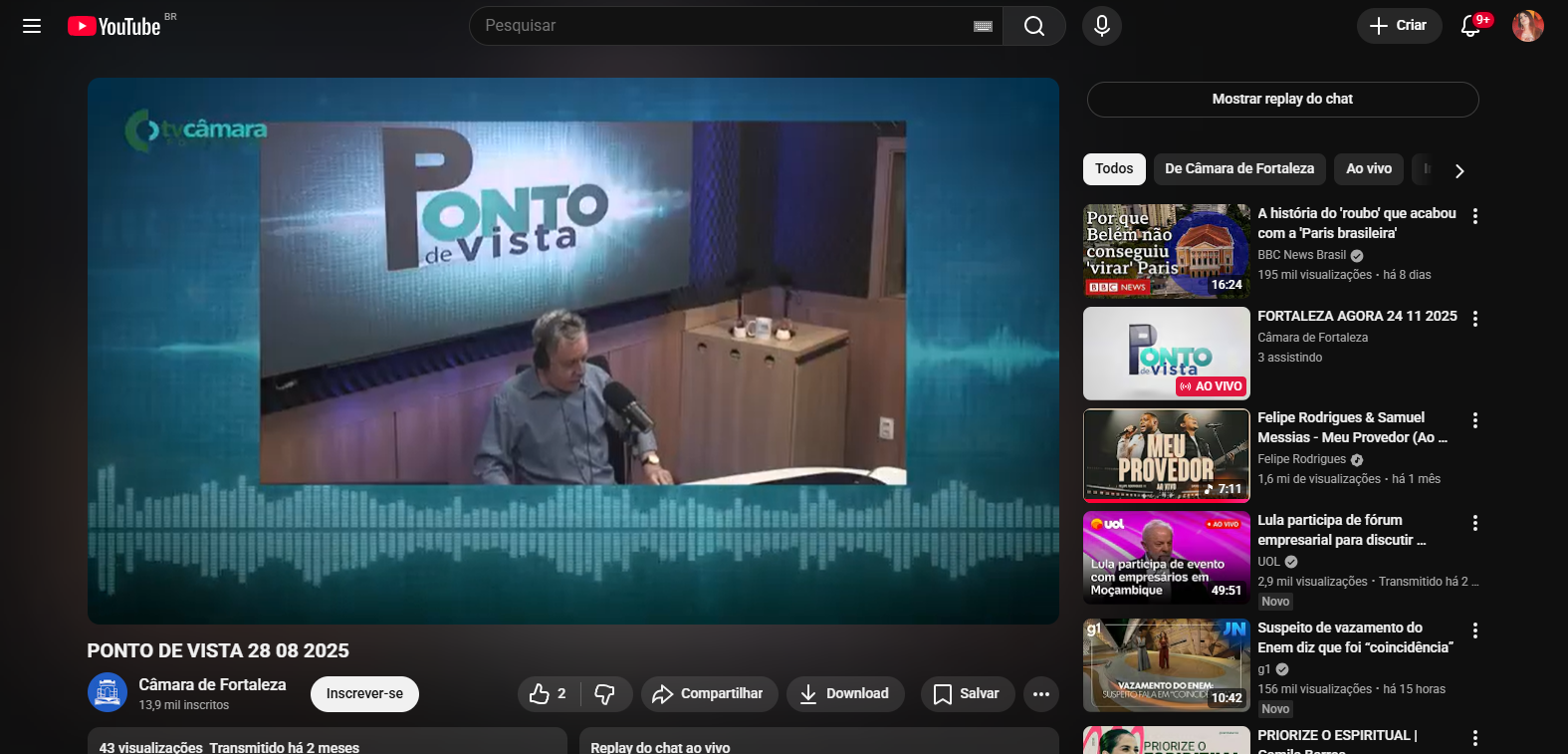This screenshot has height=754, width=1568.
Task: Open the hamburger guide menu
Action: coord(32,26)
